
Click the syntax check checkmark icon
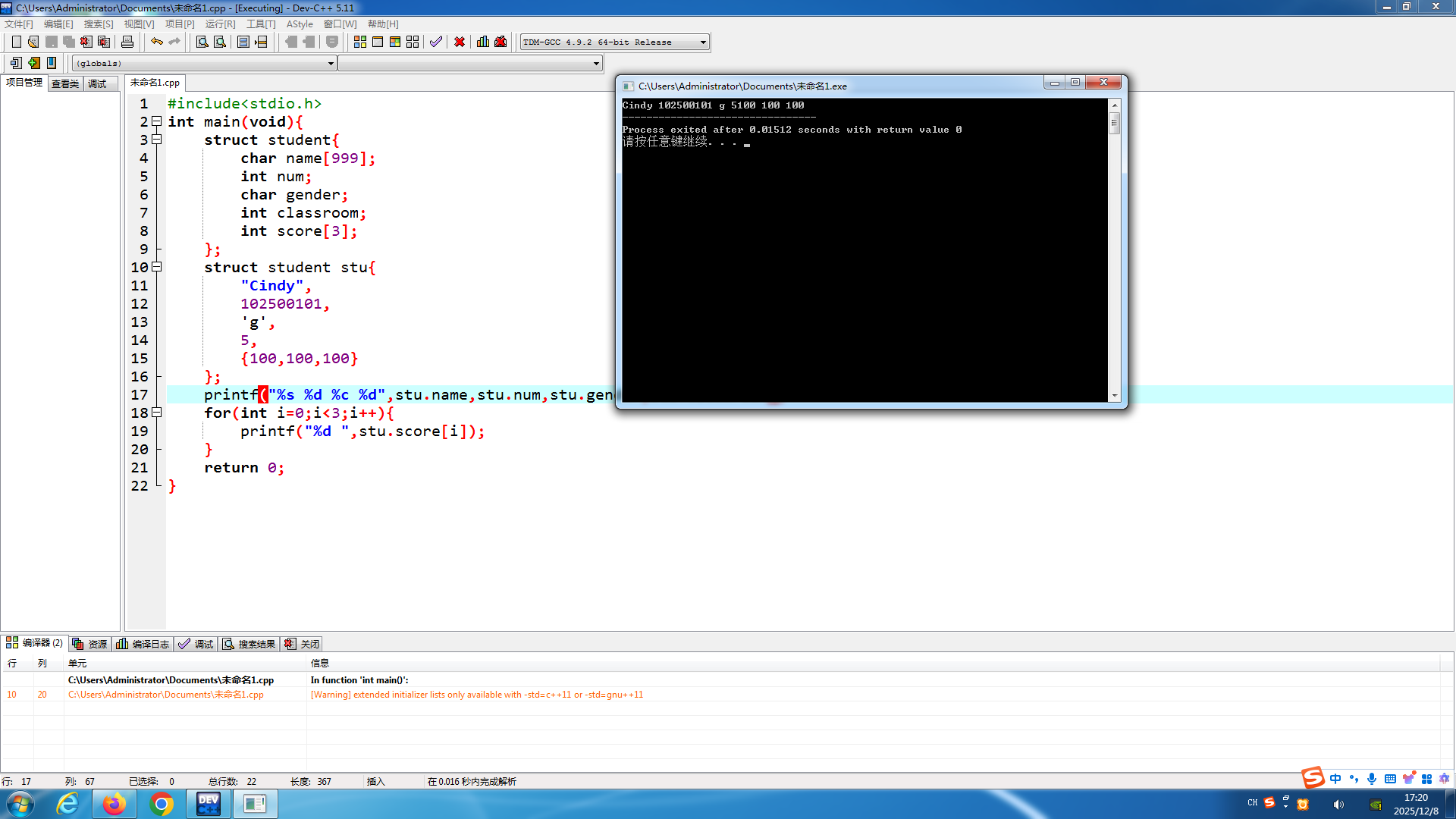435,42
